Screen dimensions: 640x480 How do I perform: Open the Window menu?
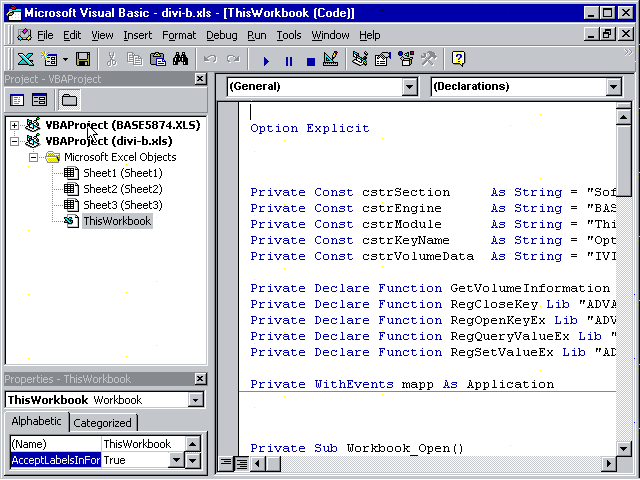click(330, 36)
